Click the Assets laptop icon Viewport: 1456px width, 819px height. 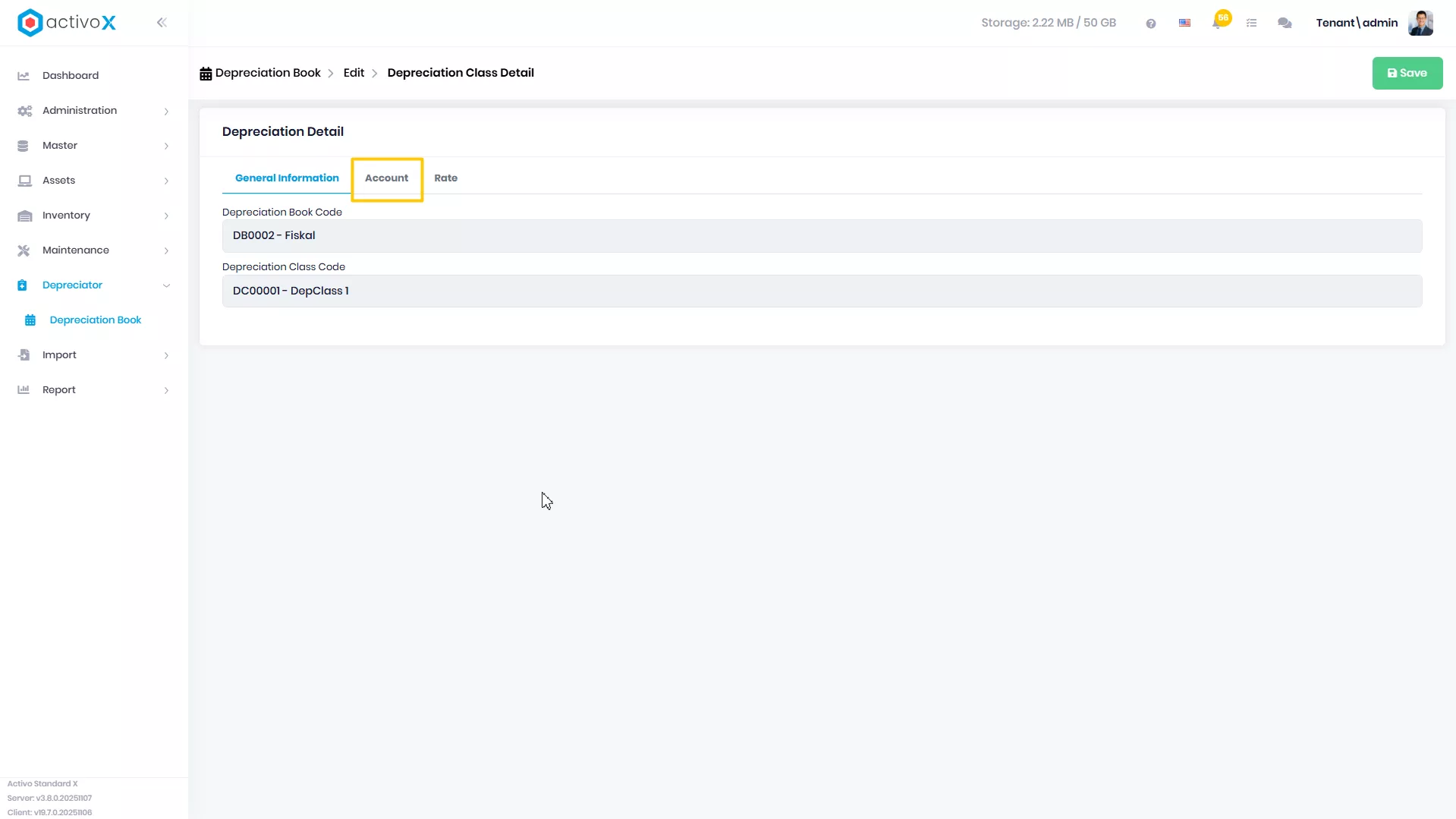pos(24,181)
